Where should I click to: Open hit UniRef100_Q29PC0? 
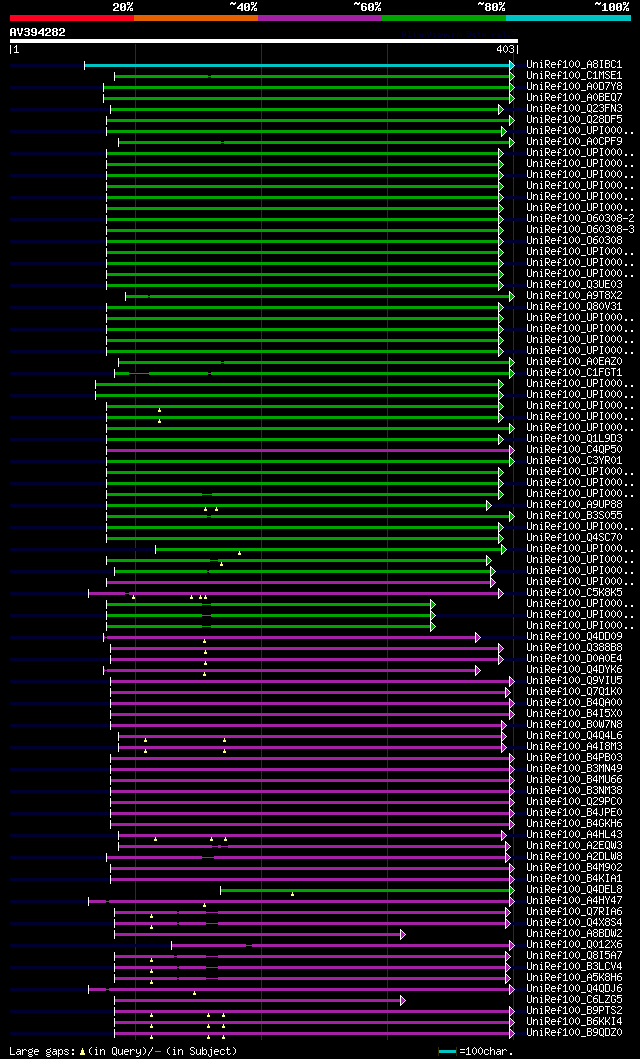pos(575,802)
